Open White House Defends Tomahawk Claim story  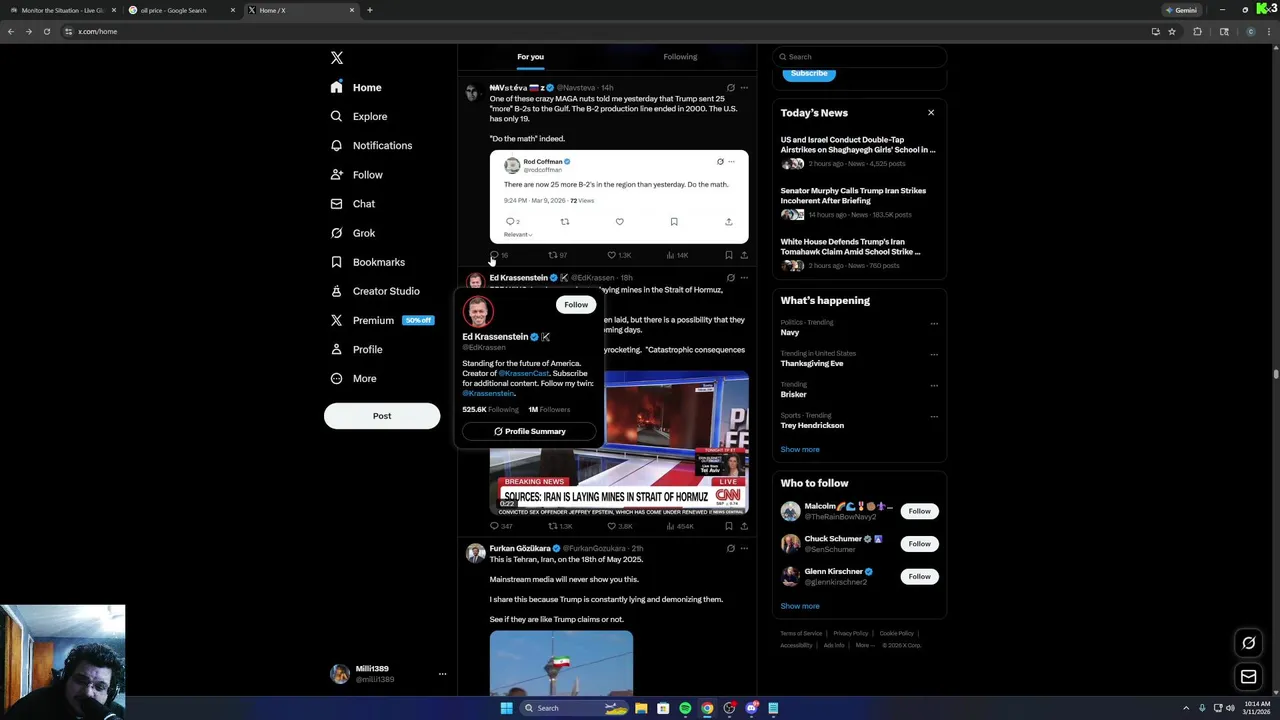point(858,253)
